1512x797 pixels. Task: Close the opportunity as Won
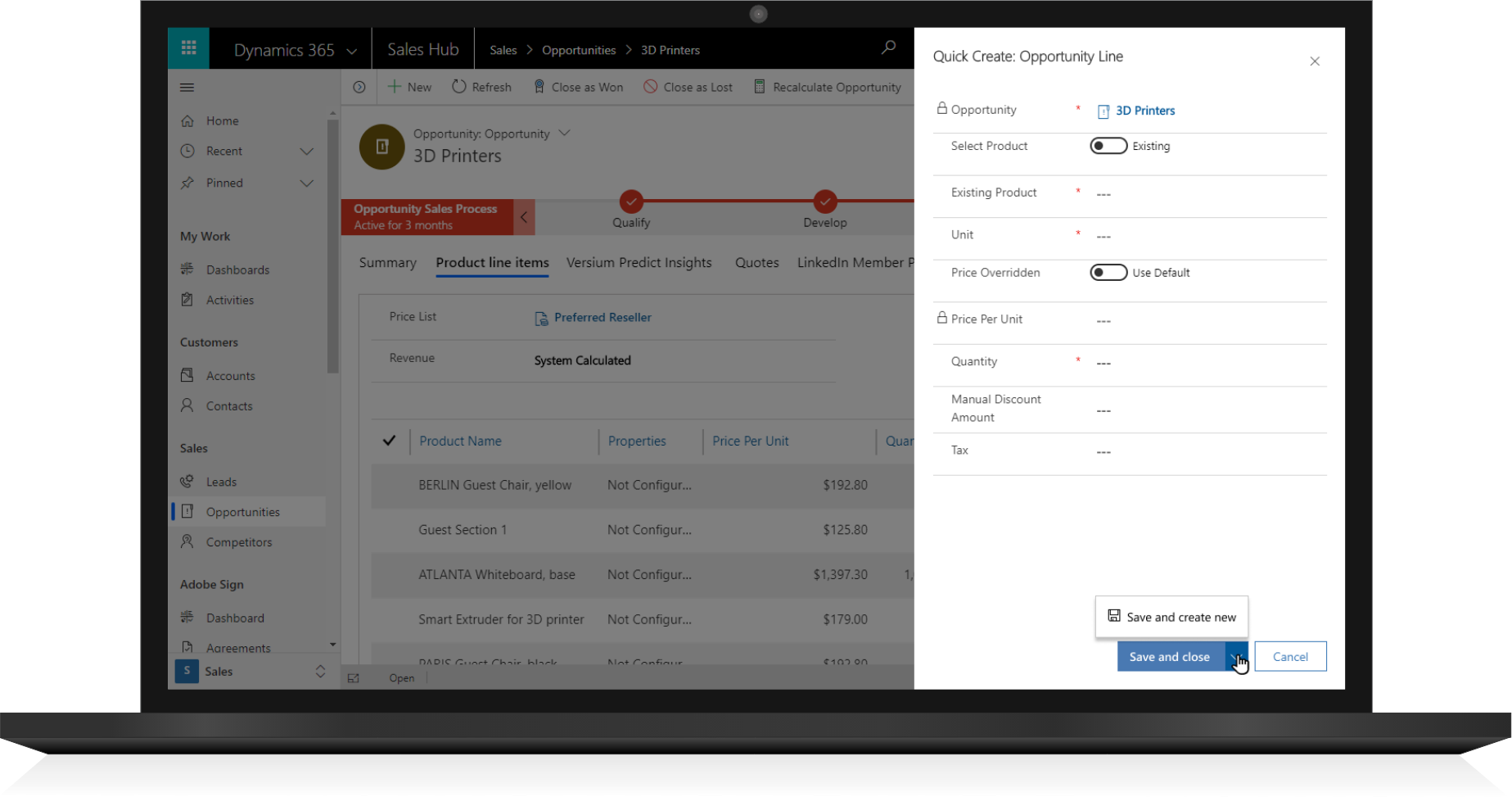[578, 86]
